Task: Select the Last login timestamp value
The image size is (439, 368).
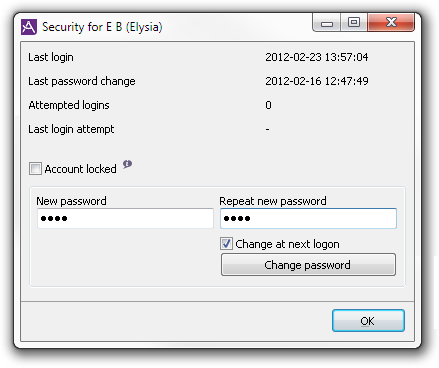Action: pyautogui.click(x=317, y=57)
